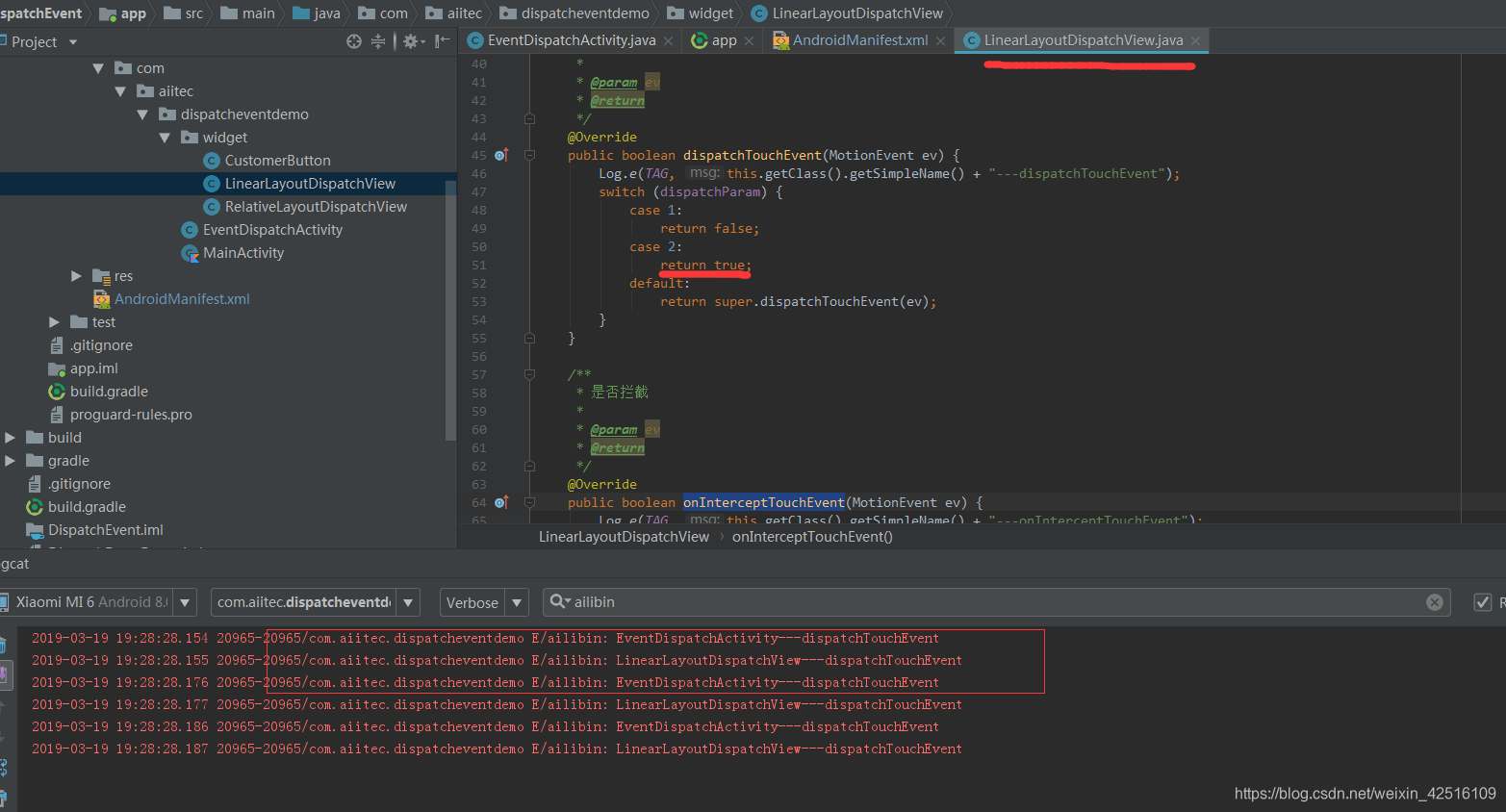Click the java breadcrumb in navigation bar
The height and width of the screenshot is (812, 1506).
click(317, 13)
